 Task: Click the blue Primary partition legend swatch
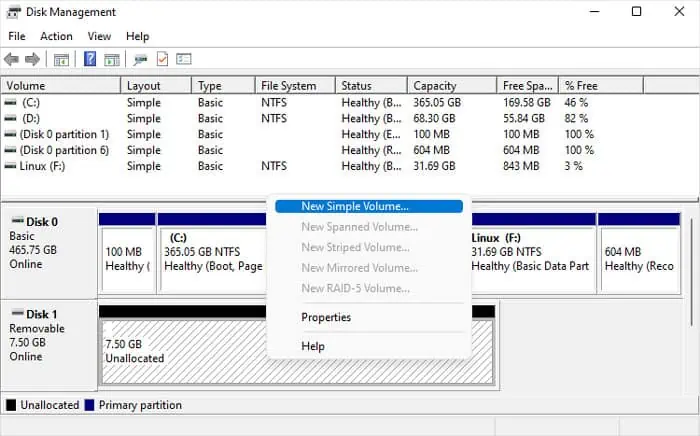(89, 405)
